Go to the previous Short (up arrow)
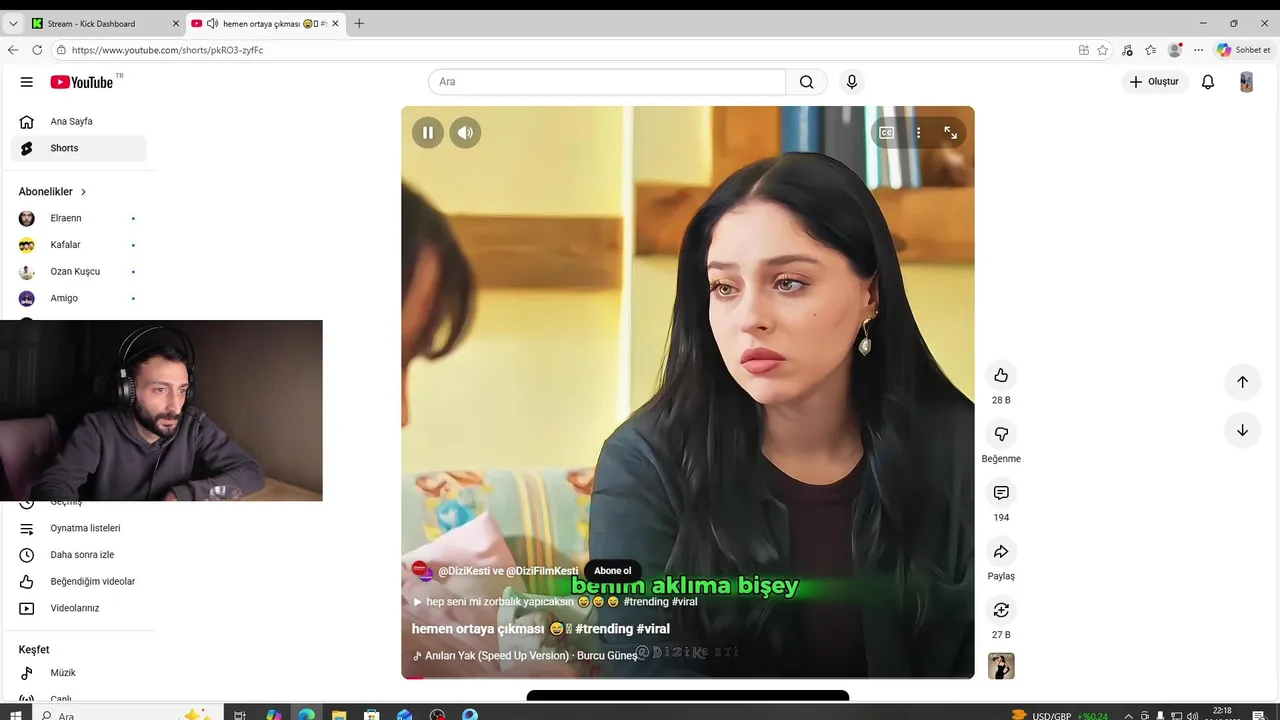1280x720 pixels. click(x=1242, y=381)
